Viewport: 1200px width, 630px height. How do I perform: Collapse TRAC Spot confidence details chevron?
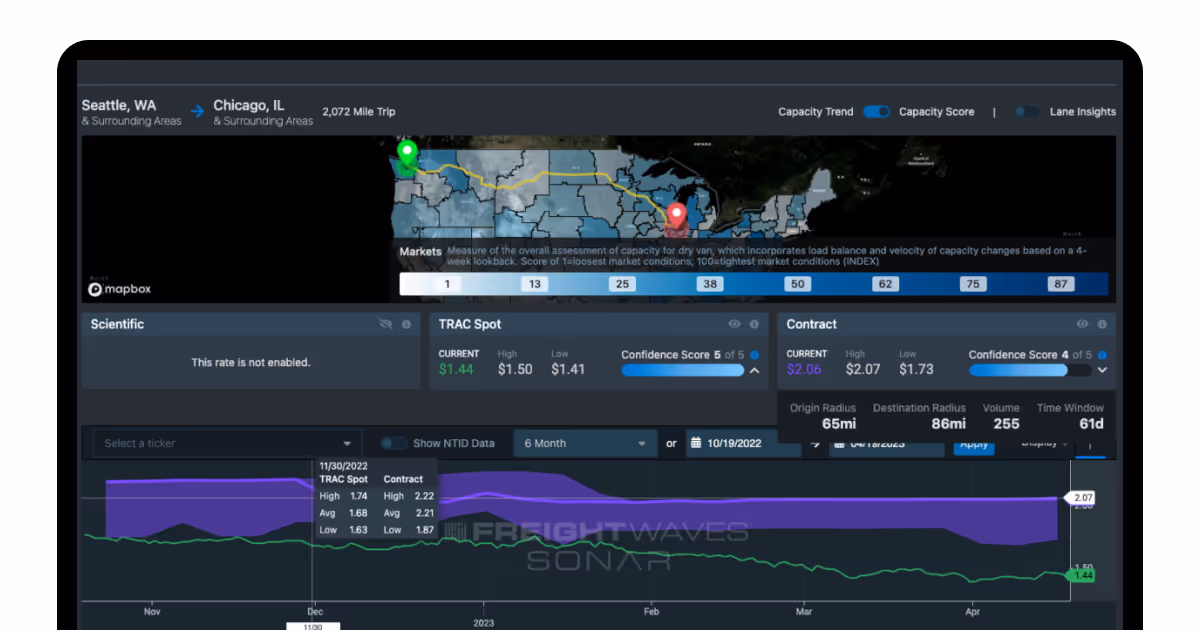click(x=754, y=370)
